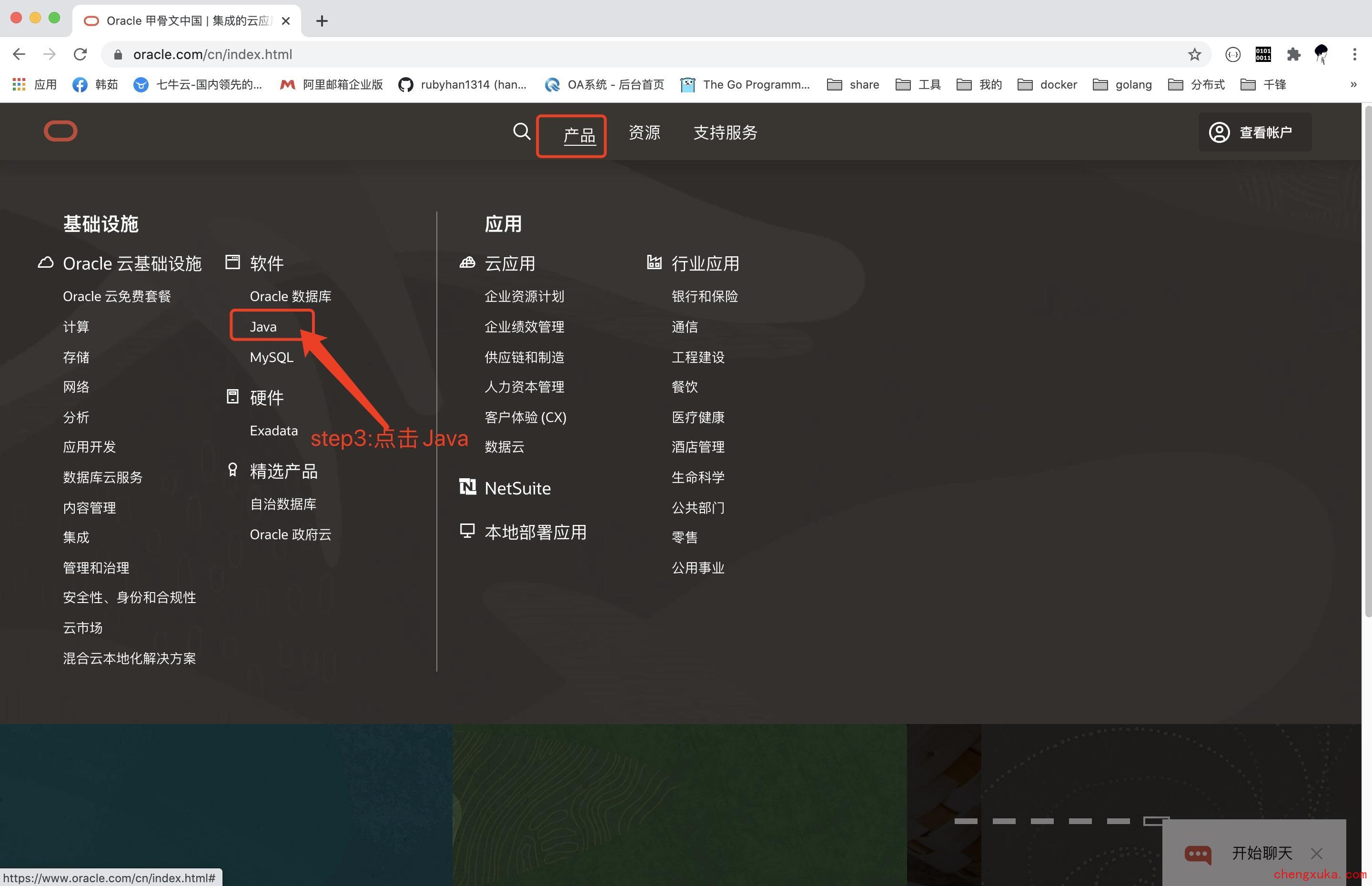This screenshot has height=886, width=1372.
Task: Click the Java link under 软件
Action: 263,327
